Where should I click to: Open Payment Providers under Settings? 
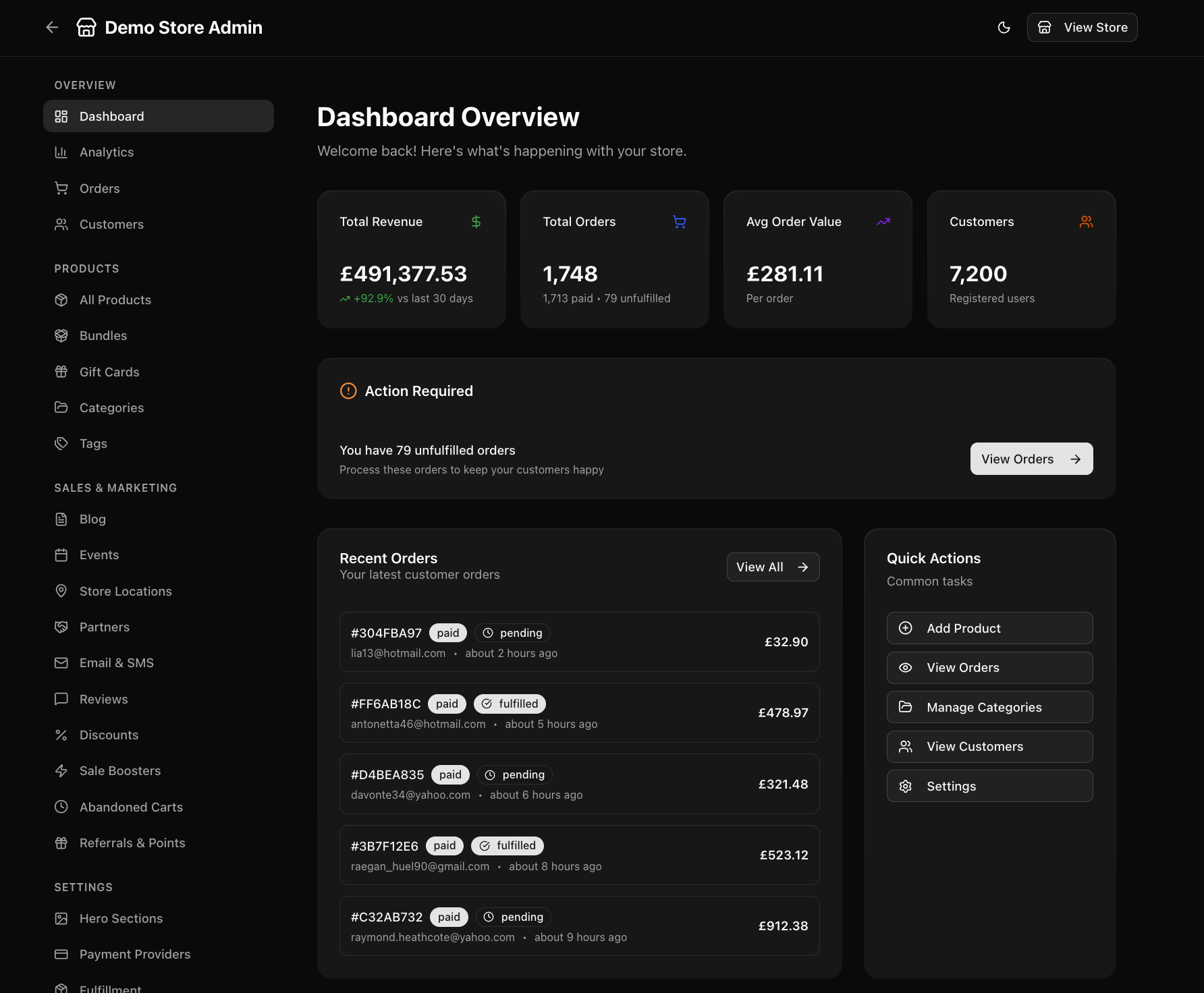tap(134, 954)
